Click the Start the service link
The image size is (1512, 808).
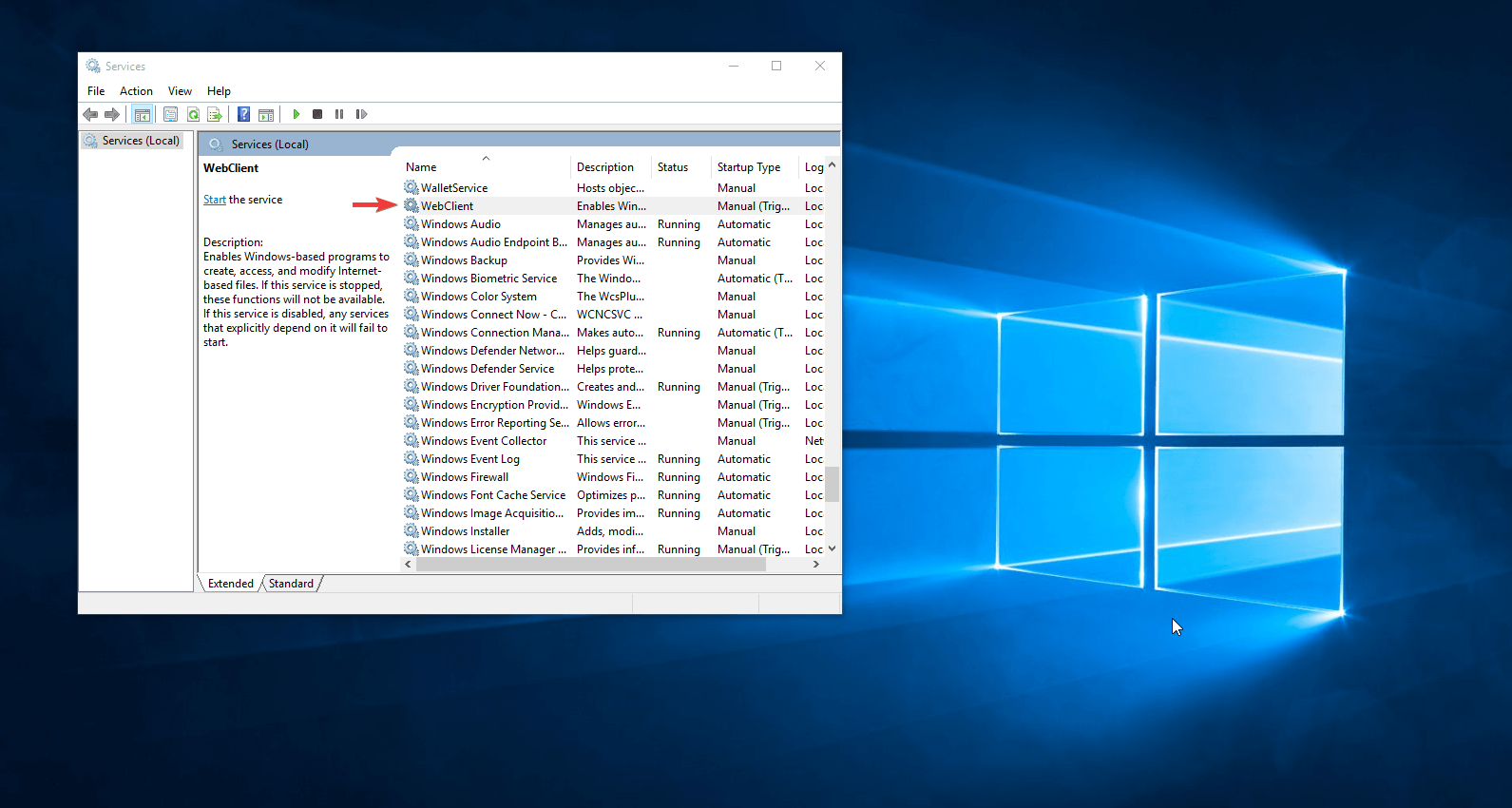point(214,200)
